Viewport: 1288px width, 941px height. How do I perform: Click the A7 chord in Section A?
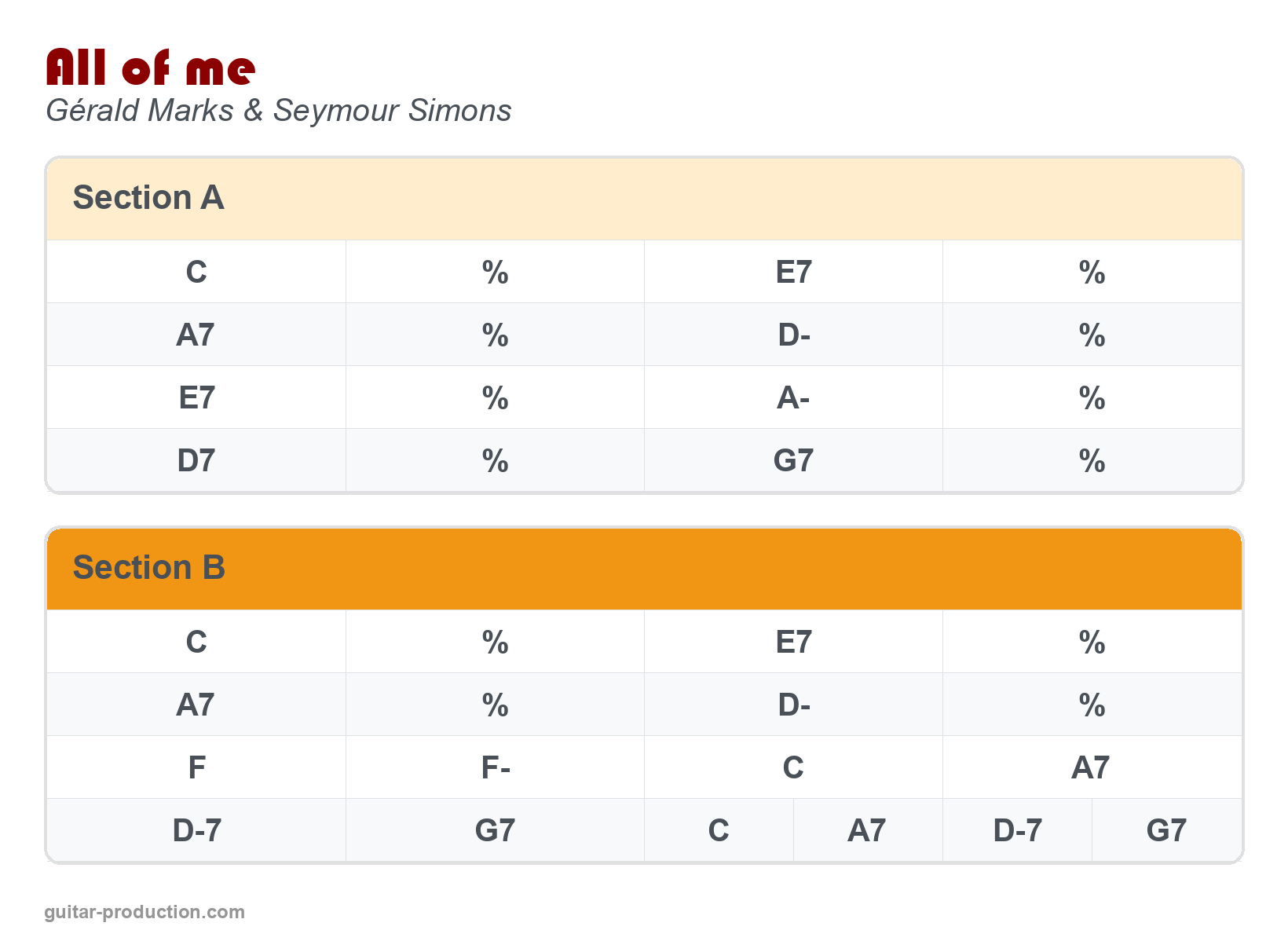[196, 335]
